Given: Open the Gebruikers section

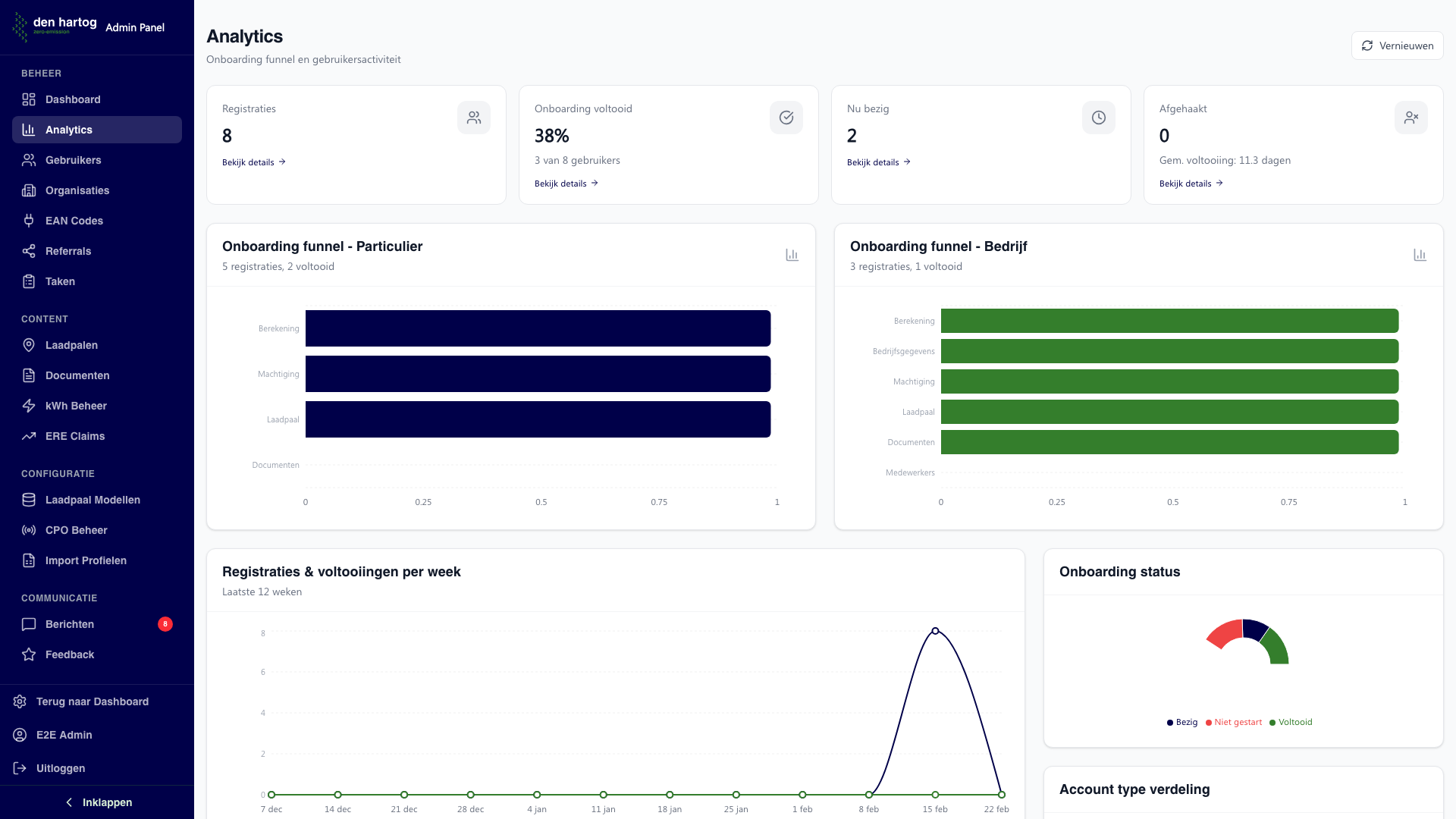Looking at the screenshot, I should pyautogui.click(x=73, y=160).
